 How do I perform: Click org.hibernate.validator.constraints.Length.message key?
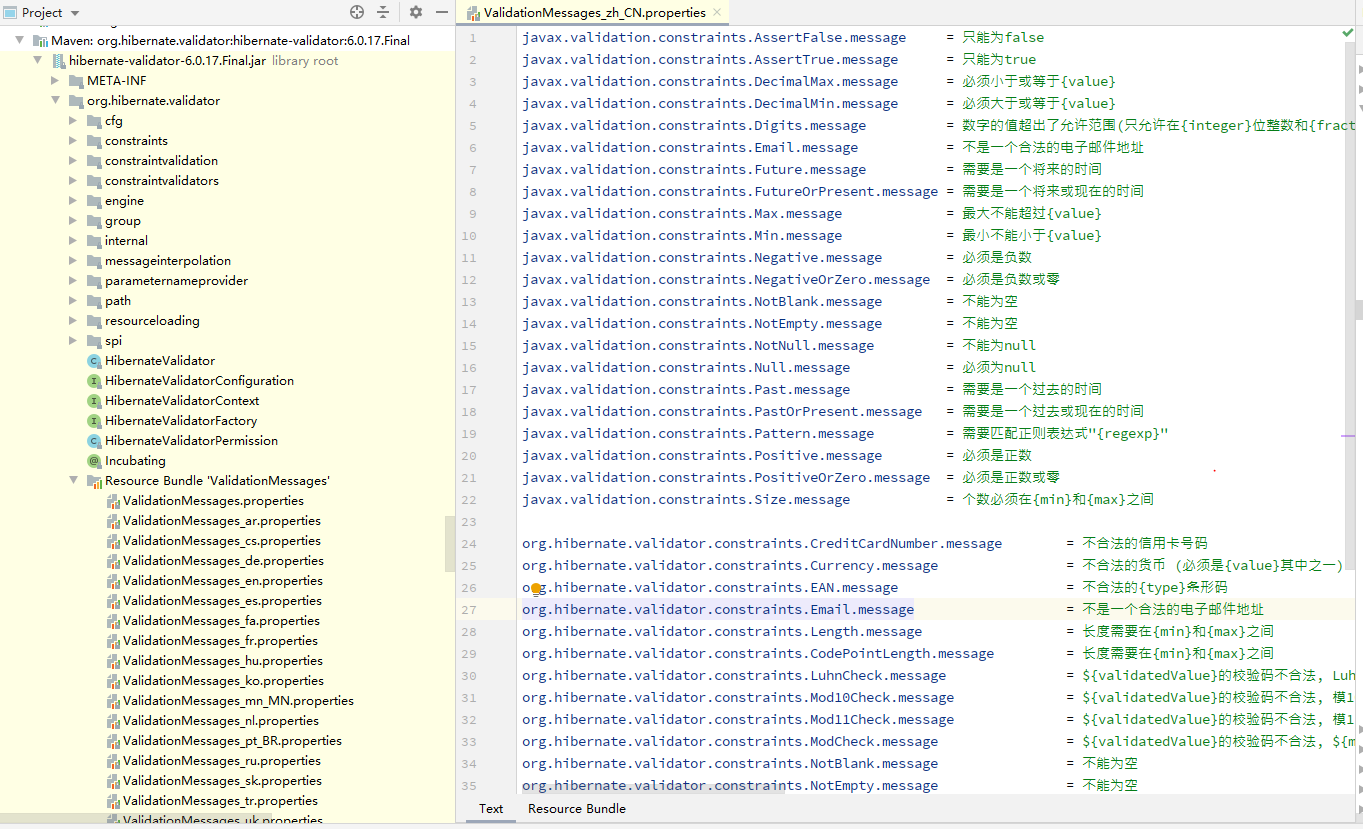(722, 631)
